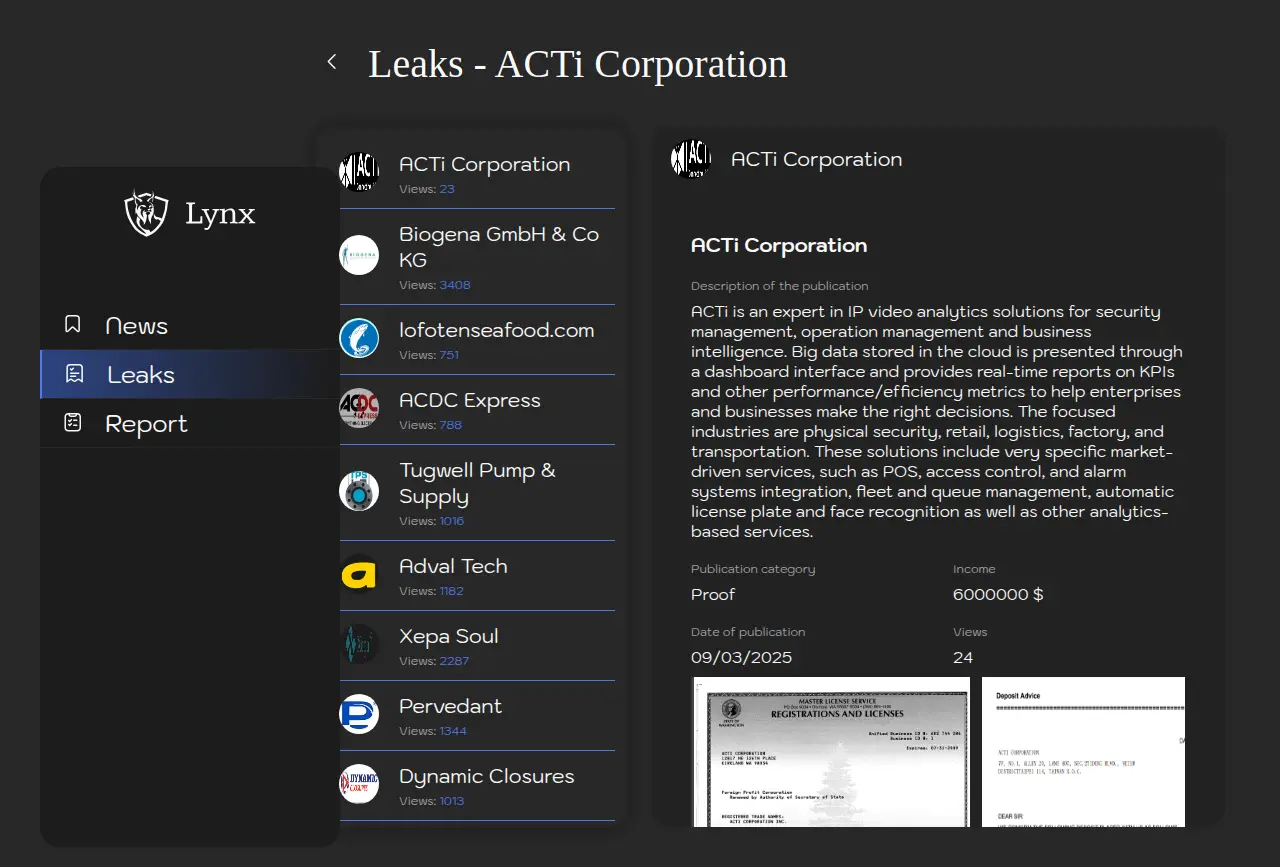Click the ACTi logo in the detail panel header
Screen dimensions: 1280x867
tap(691, 159)
